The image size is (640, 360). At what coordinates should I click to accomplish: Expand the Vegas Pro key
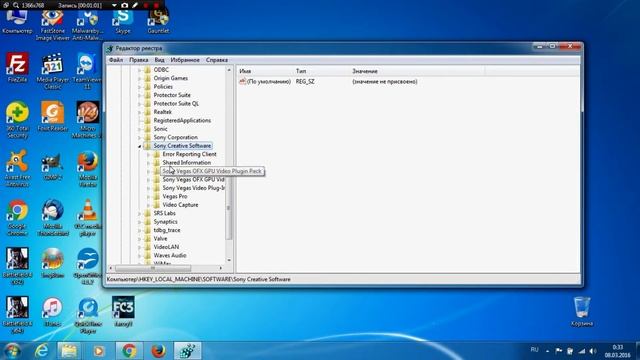coord(148,196)
